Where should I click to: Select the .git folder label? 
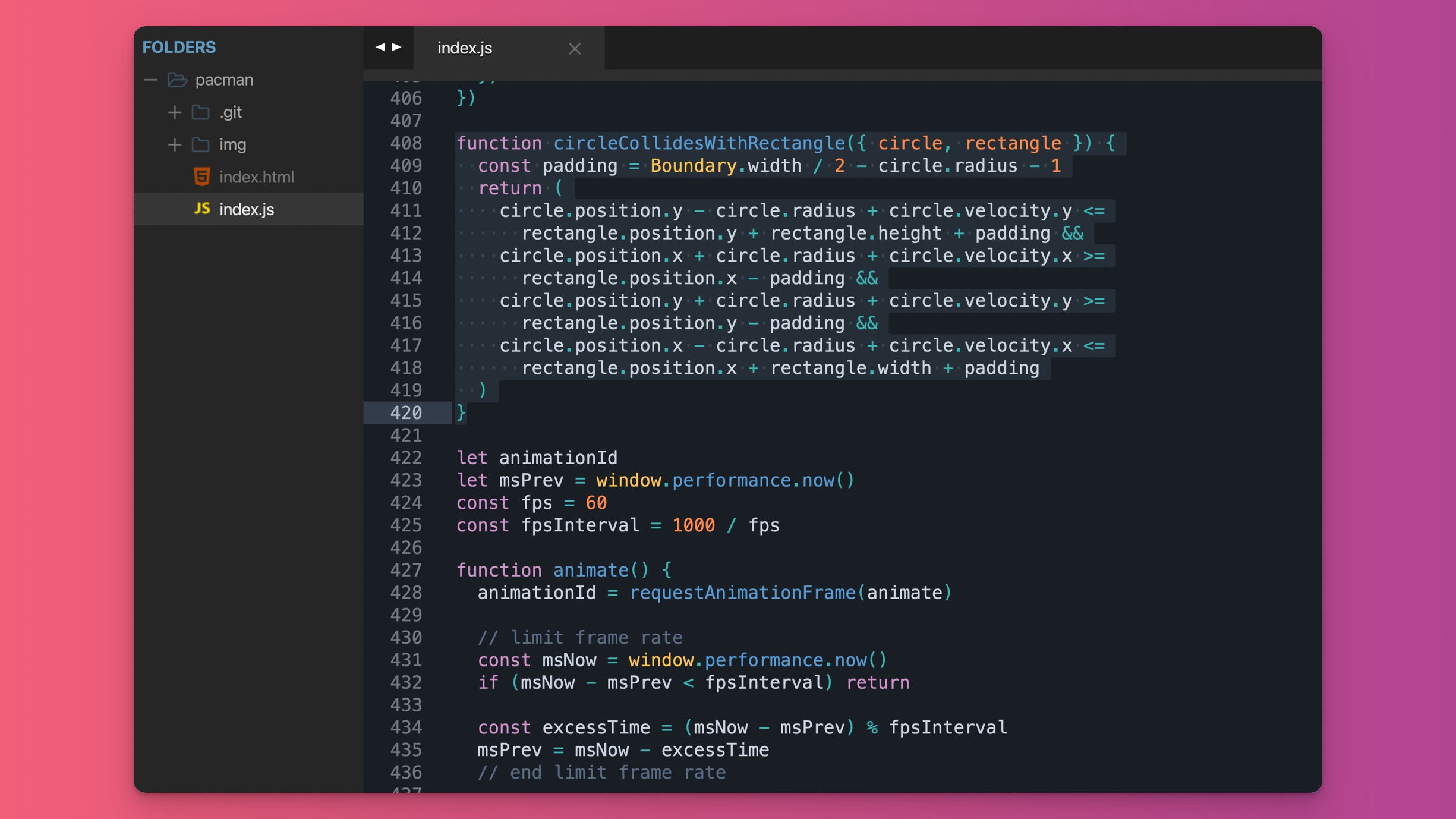[231, 112]
